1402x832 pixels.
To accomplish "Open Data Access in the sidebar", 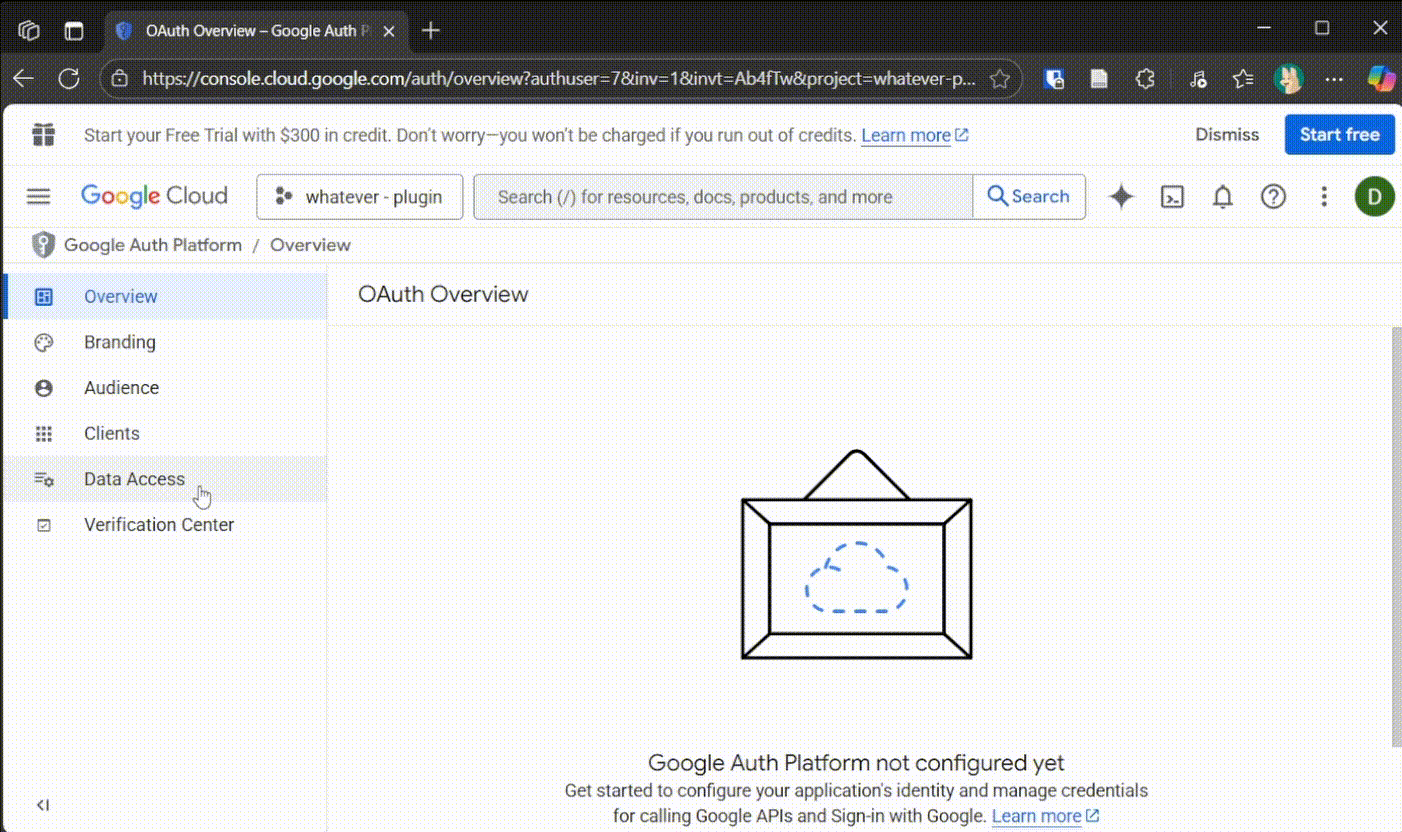I will (165, 479).
